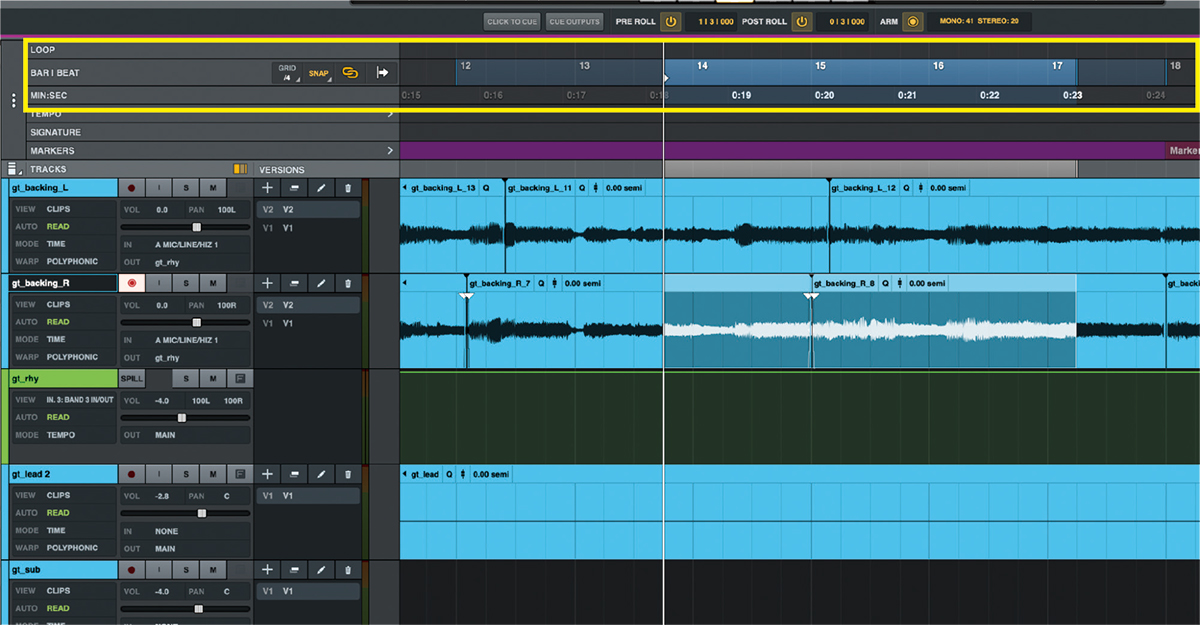1200x625 pixels.
Task: Click the Spill button on gt_rhy
Action: [x=132, y=379]
